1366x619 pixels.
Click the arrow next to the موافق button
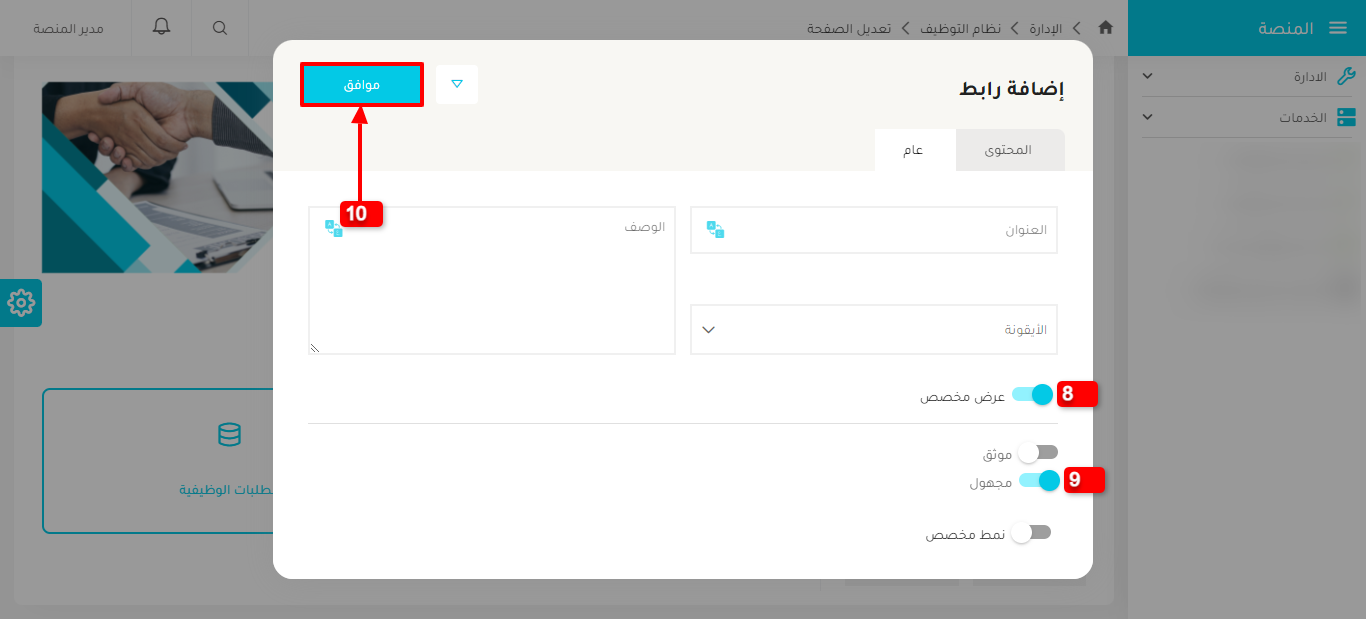point(457,84)
